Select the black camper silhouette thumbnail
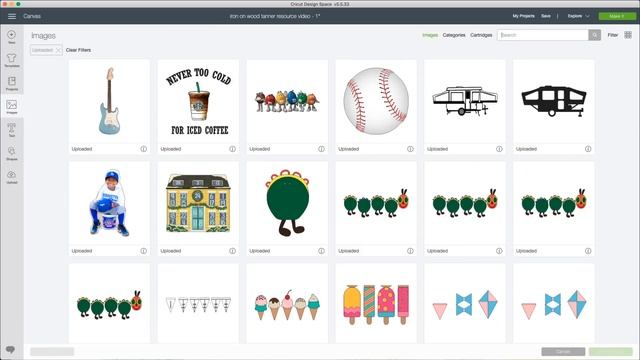 click(x=554, y=101)
